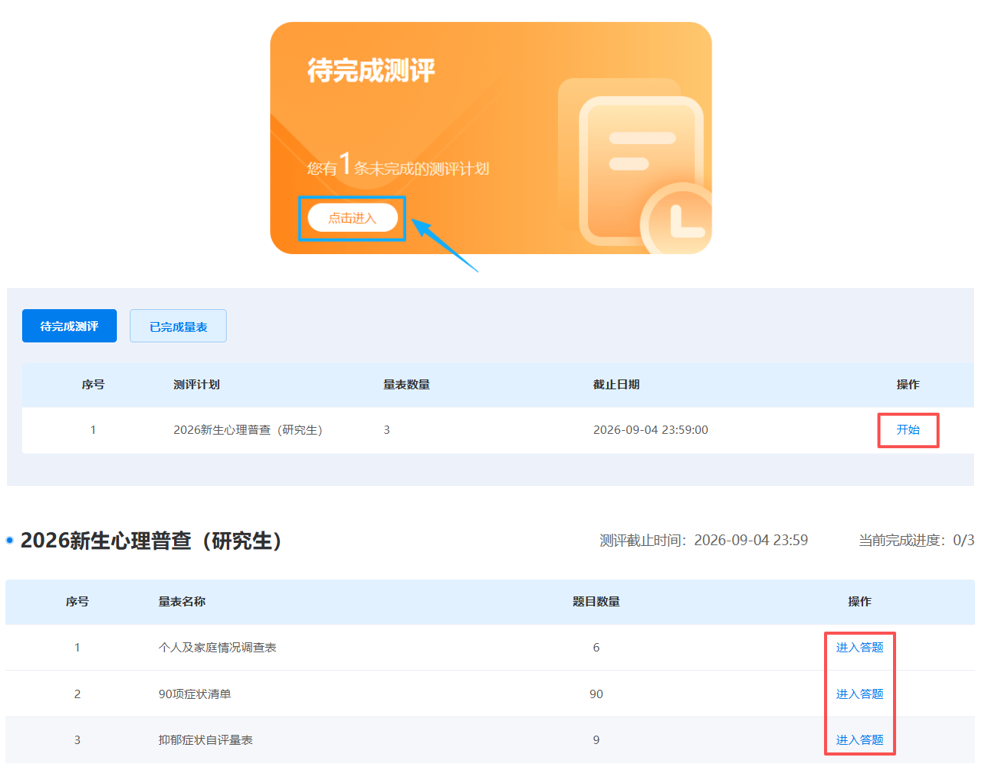Switch to the 待完成测评 tab
The height and width of the screenshot is (779, 986).
(69, 326)
